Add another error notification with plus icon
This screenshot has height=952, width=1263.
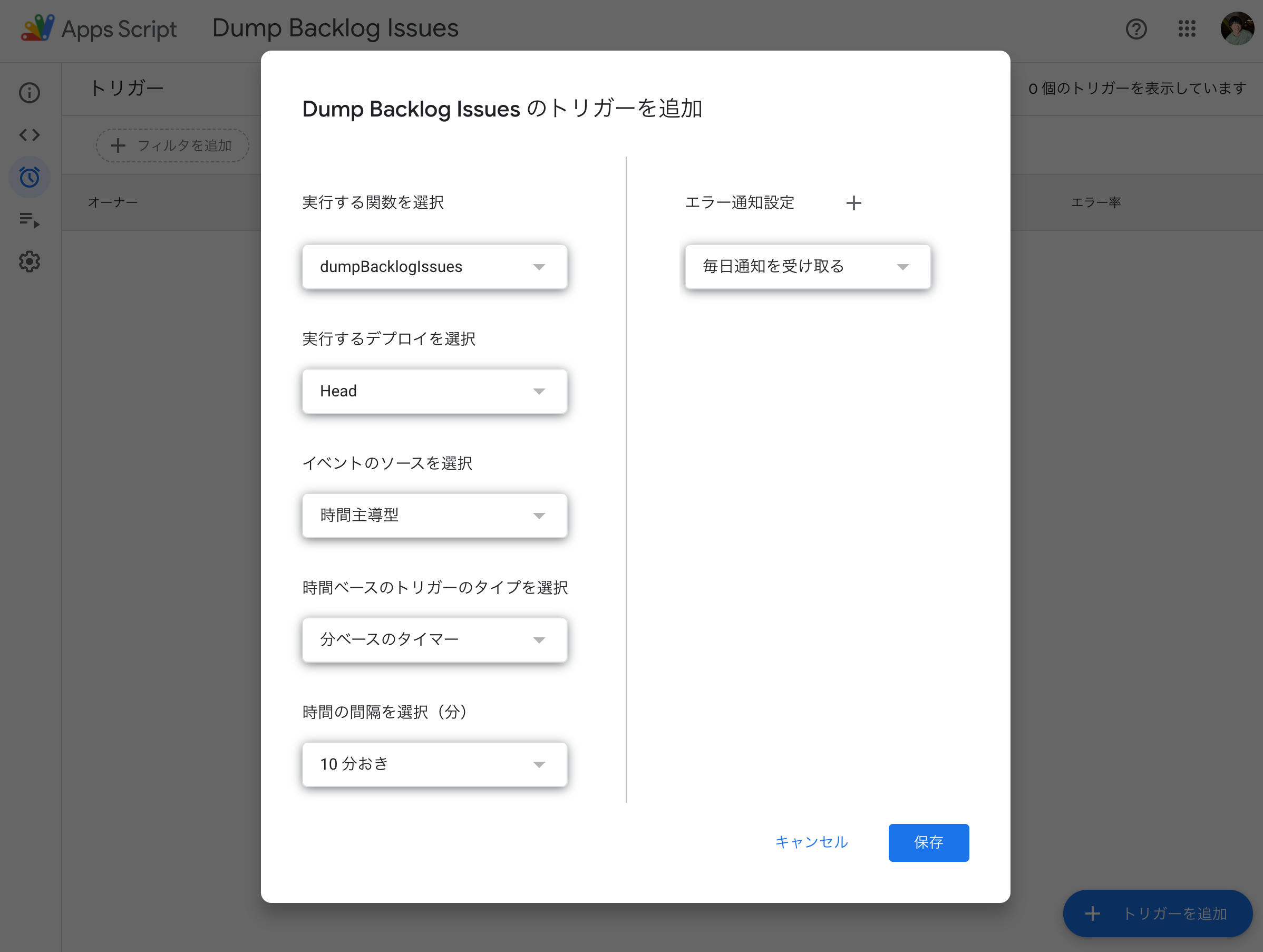tap(854, 203)
